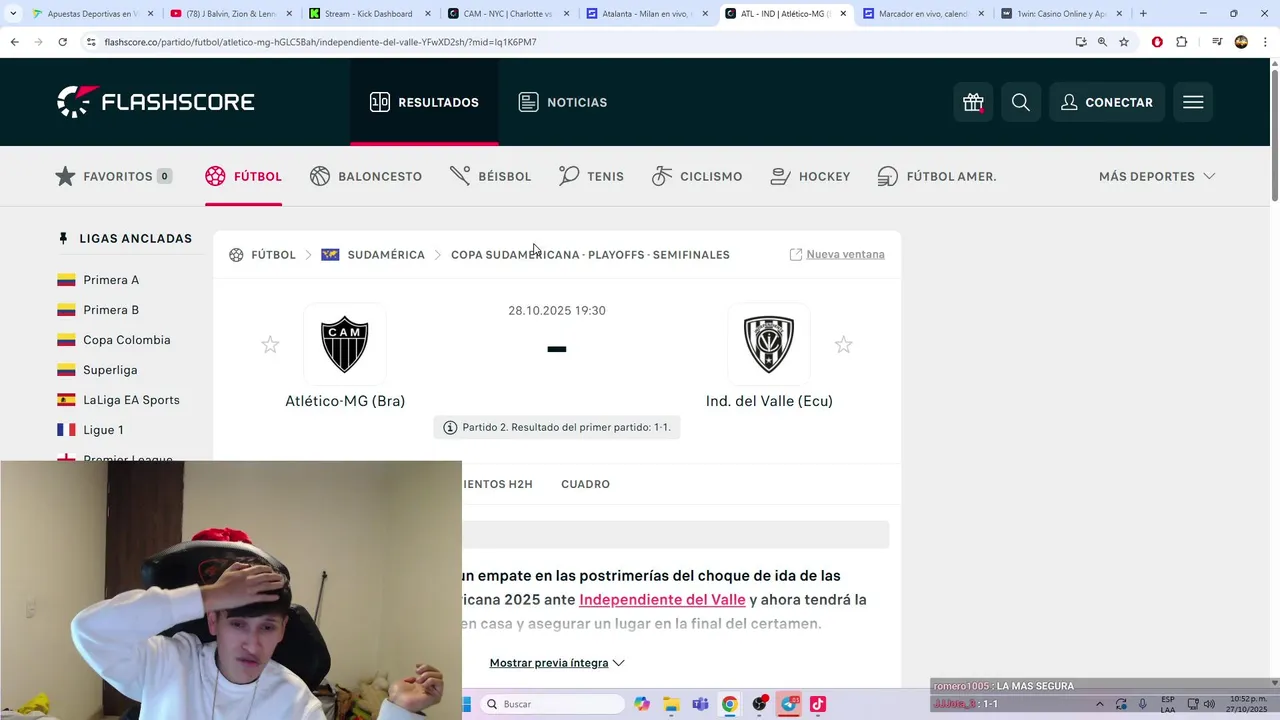Open browser zoom magnifier icon
This screenshot has width=1280, height=720.
(1102, 42)
